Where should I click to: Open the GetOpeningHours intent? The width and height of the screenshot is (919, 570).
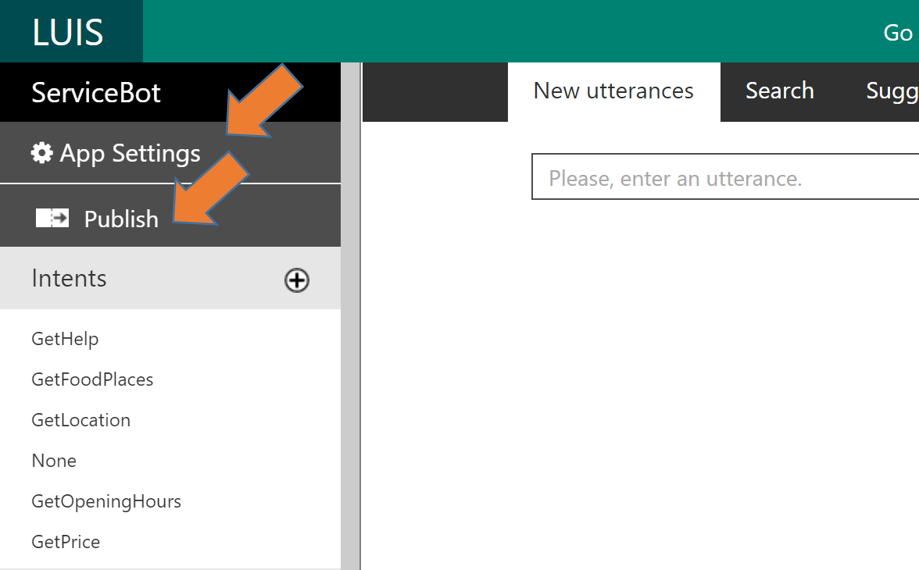[x=106, y=501]
